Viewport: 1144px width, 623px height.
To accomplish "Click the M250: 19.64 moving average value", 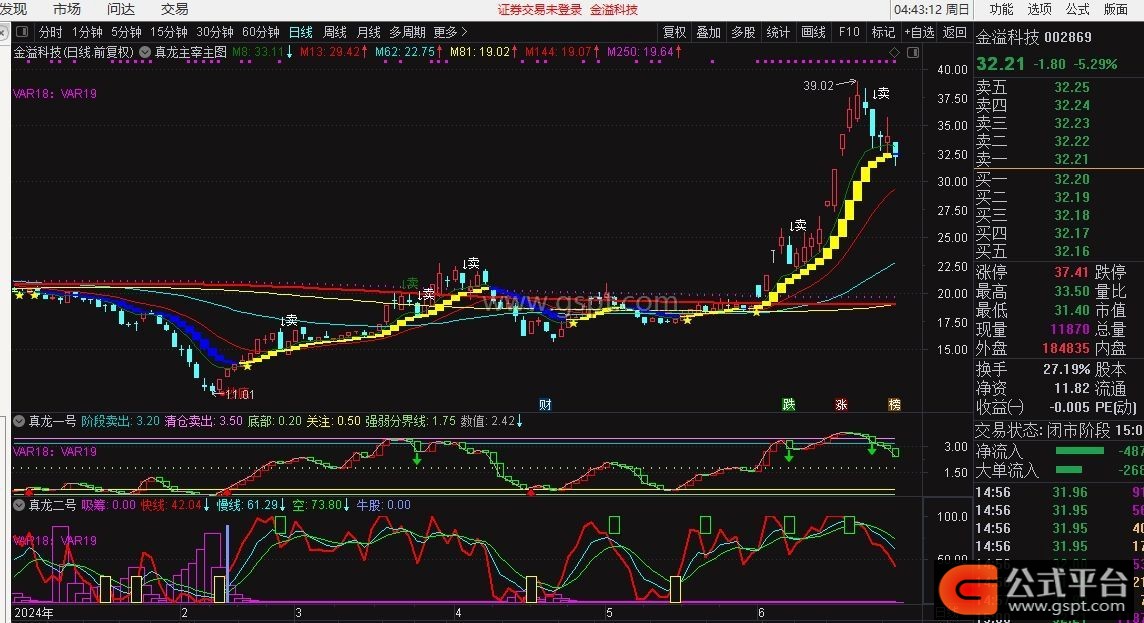I will [x=641, y=52].
